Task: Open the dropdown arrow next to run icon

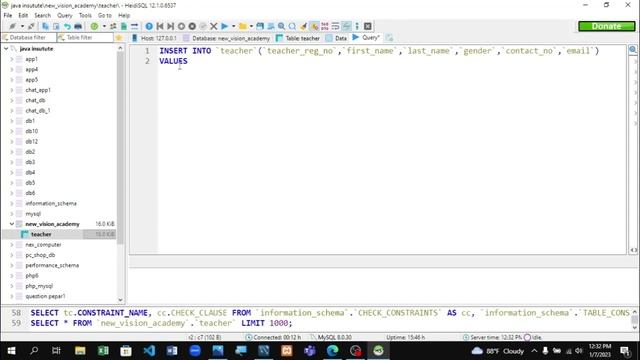Action: point(233,26)
